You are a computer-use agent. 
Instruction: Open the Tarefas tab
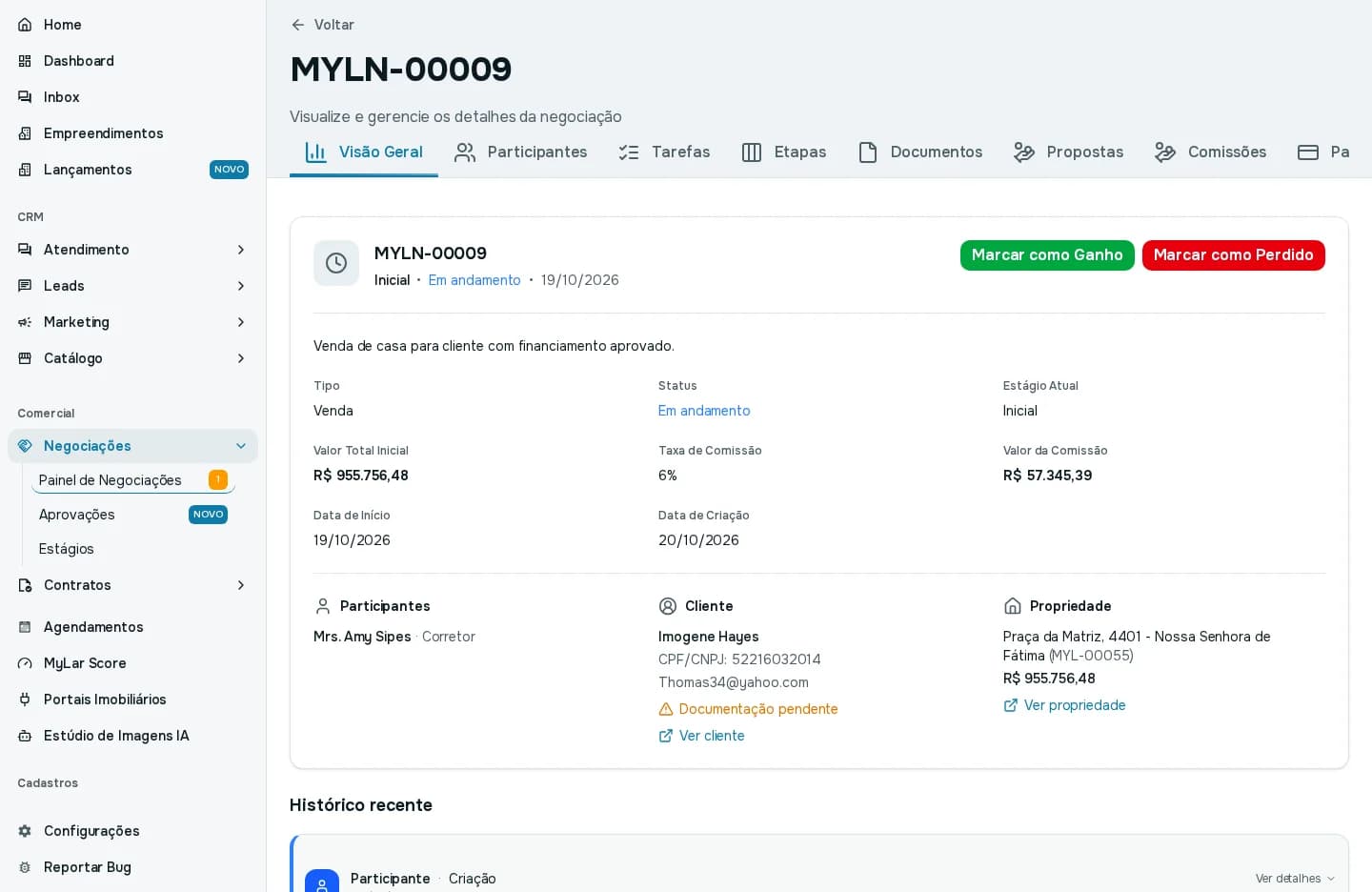pyautogui.click(x=664, y=152)
